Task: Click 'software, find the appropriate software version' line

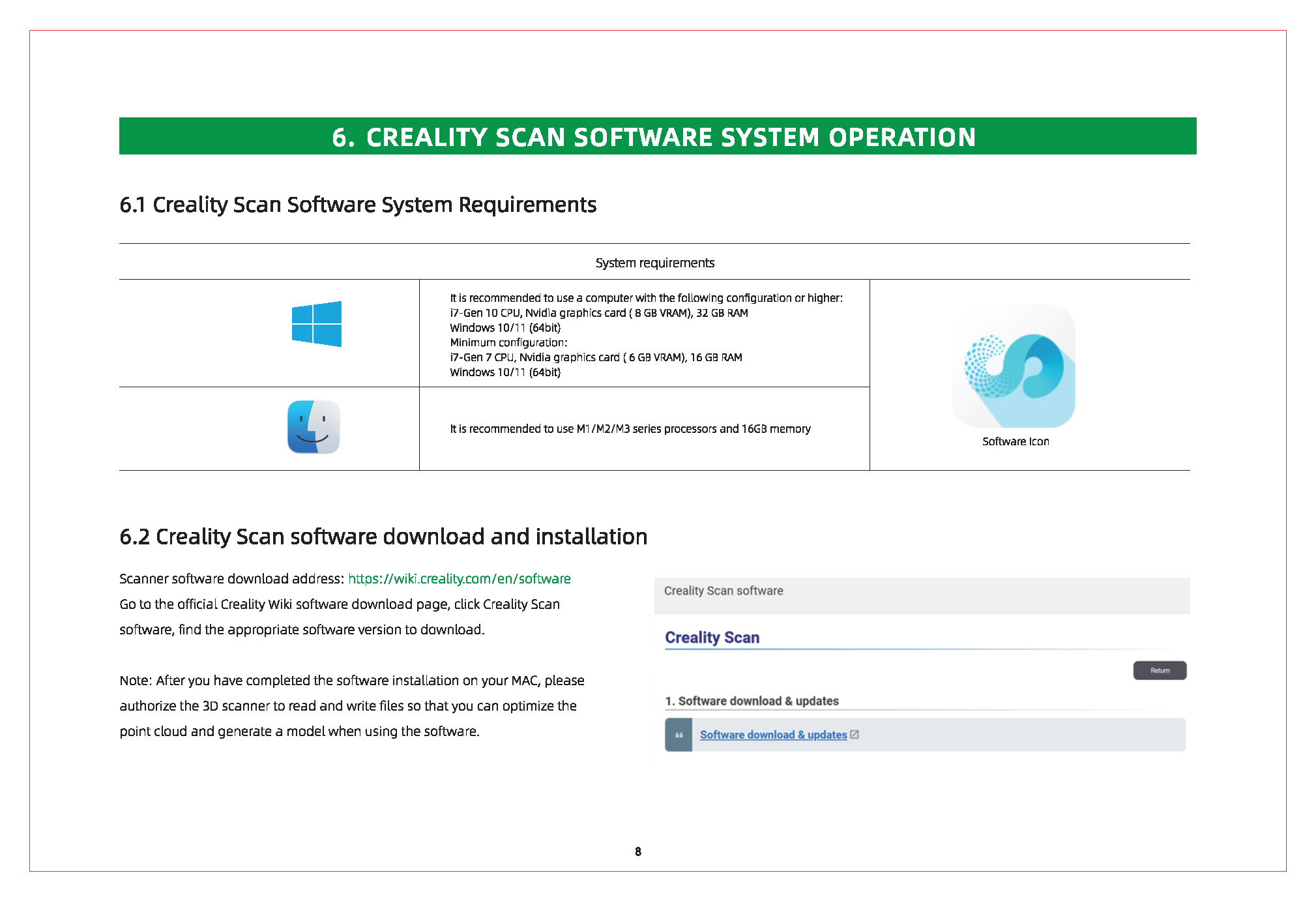Action: pyautogui.click(x=302, y=630)
